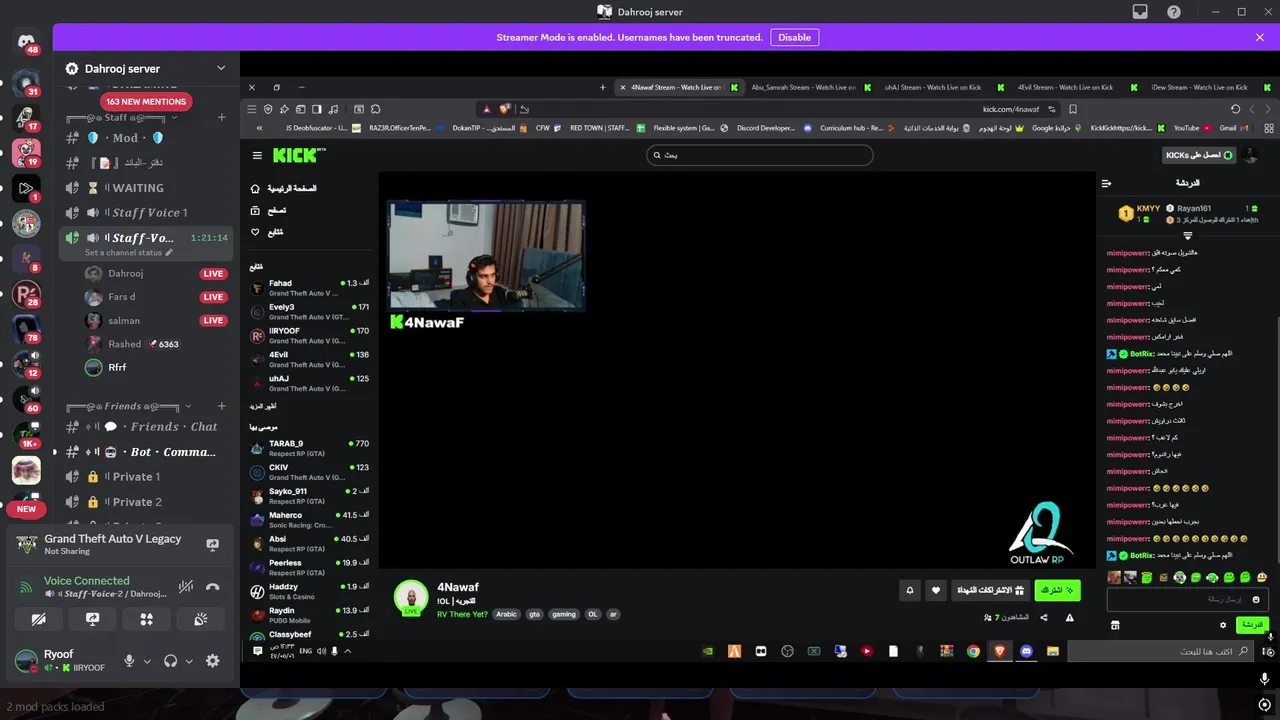
Task: Gift subscriptions button on Kick
Action: coord(989,591)
